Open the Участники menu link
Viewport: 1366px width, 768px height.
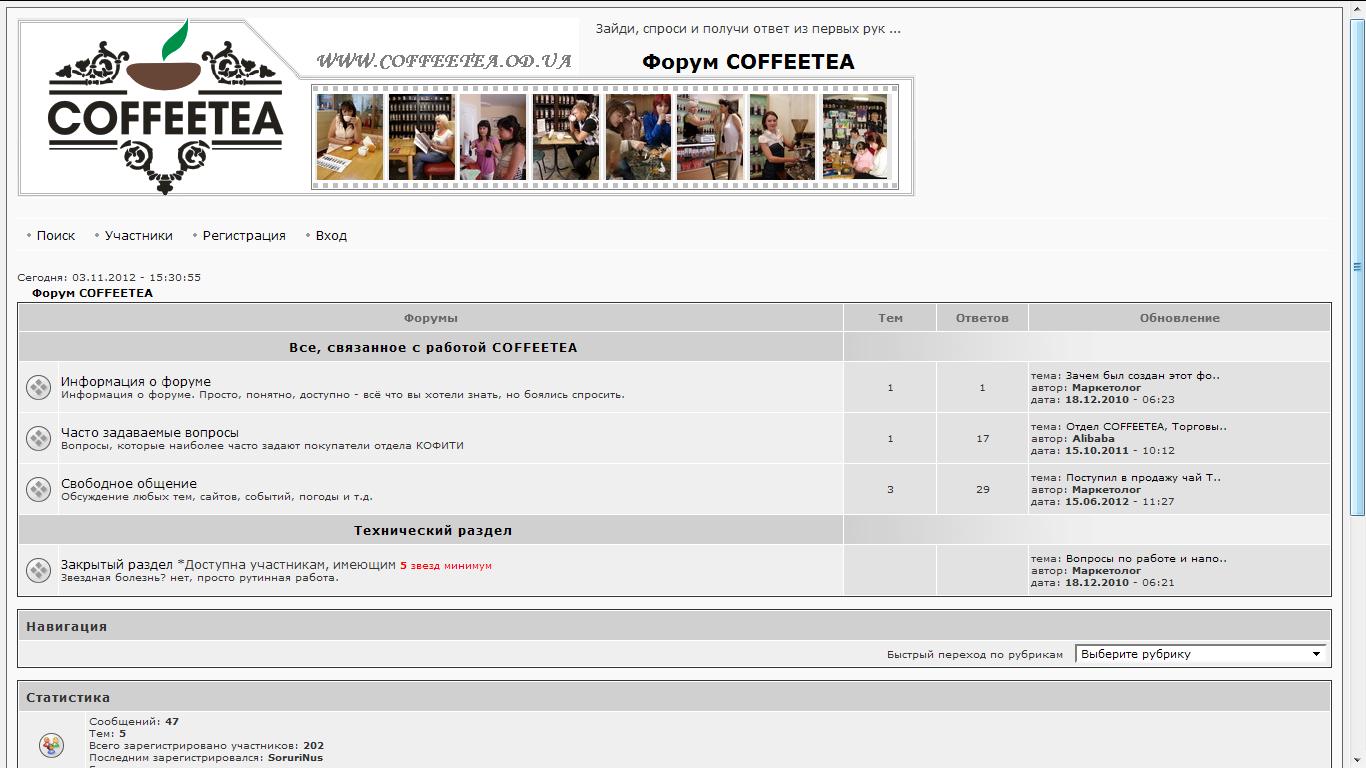point(139,236)
